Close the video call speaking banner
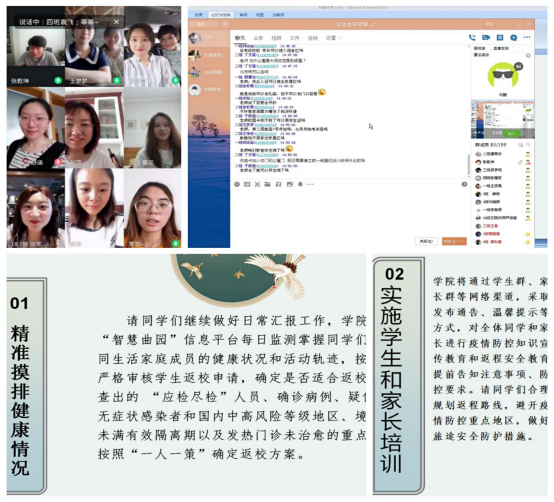 116,22
